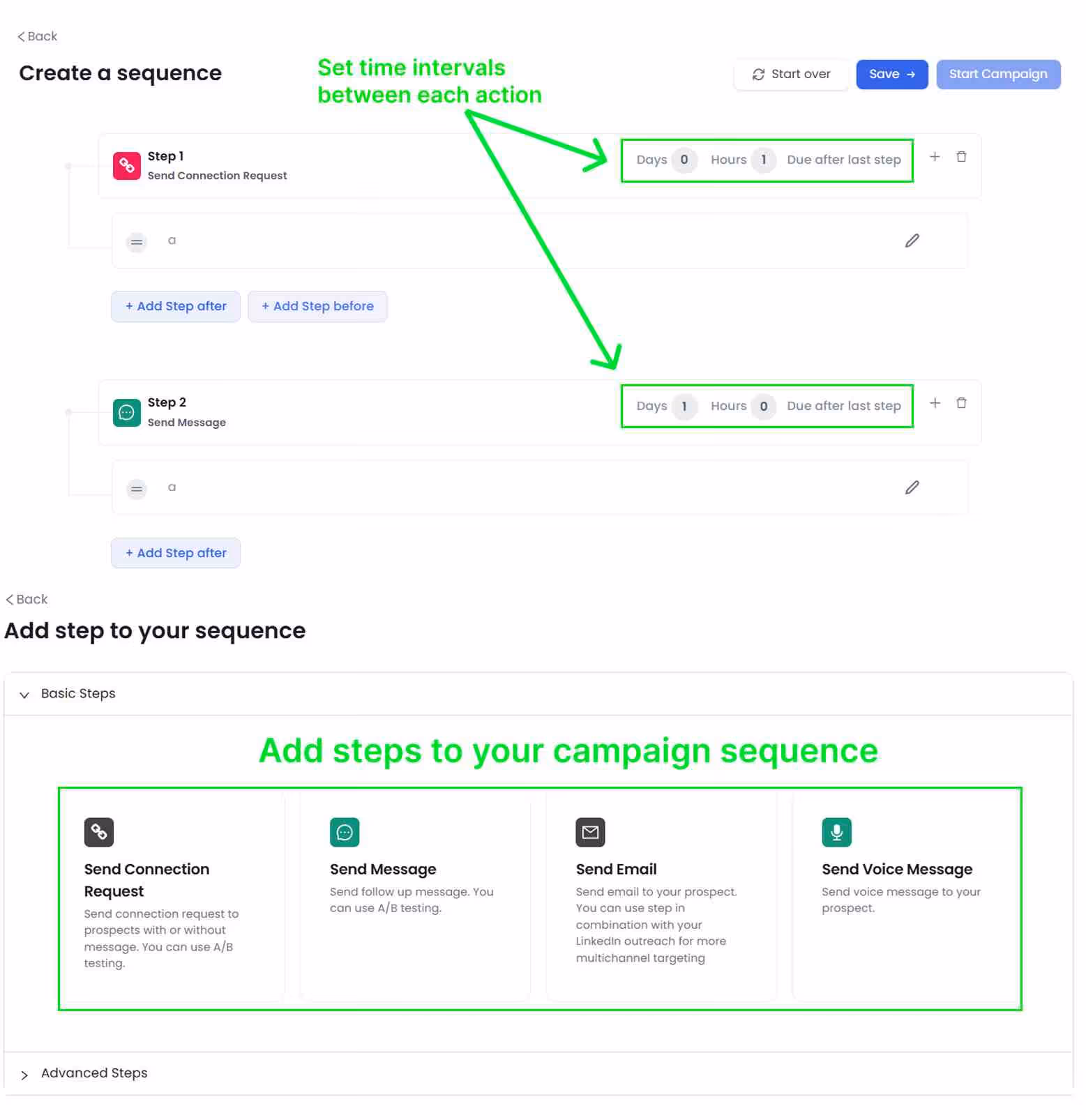Viewport: 1086px width, 1120px height.
Task: Select the Send Voice Message card title
Action: (x=897, y=869)
